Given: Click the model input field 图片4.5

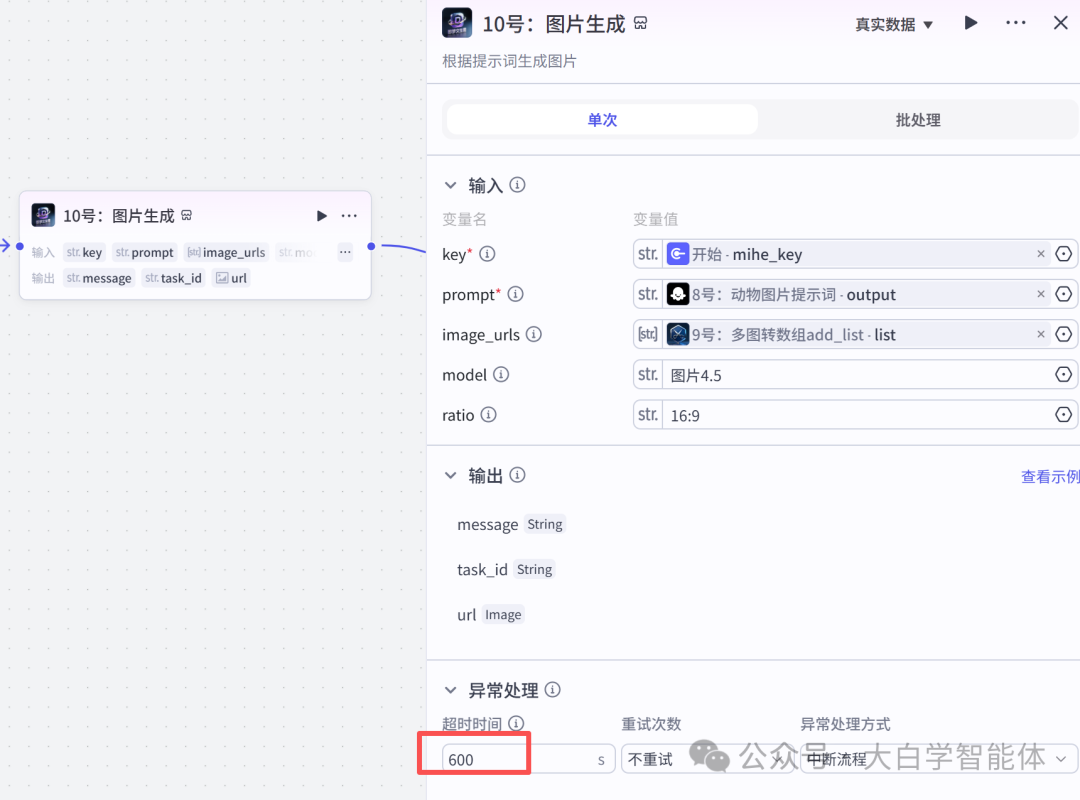Looking at the screenshot, I should (x=856, y=375).
